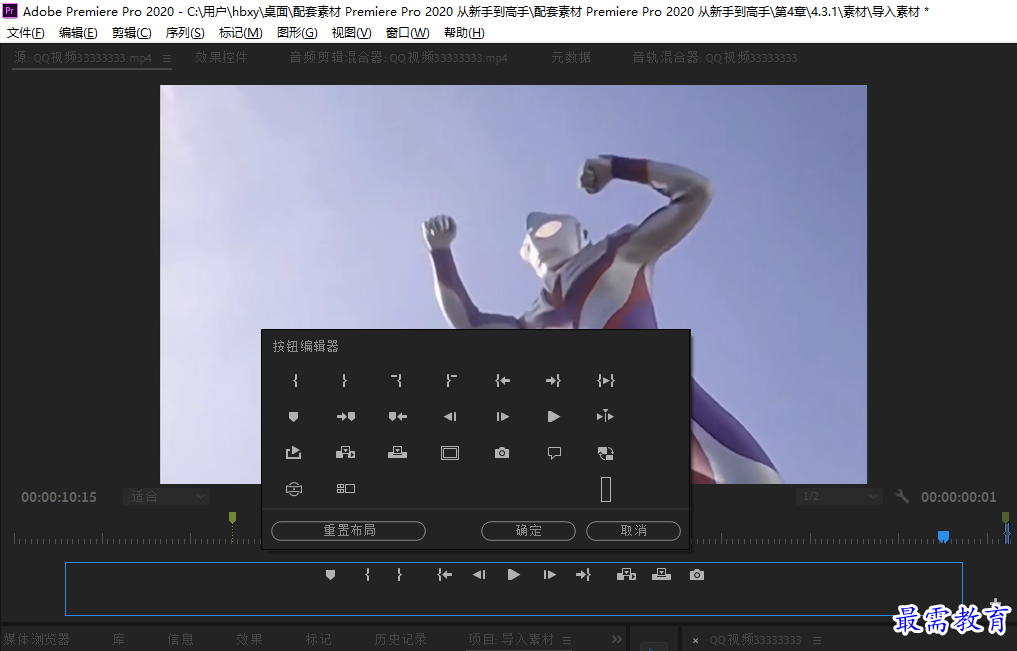Choose Go to In icon in button editor
Screen dimensions: 1017x651
point(502,381)
